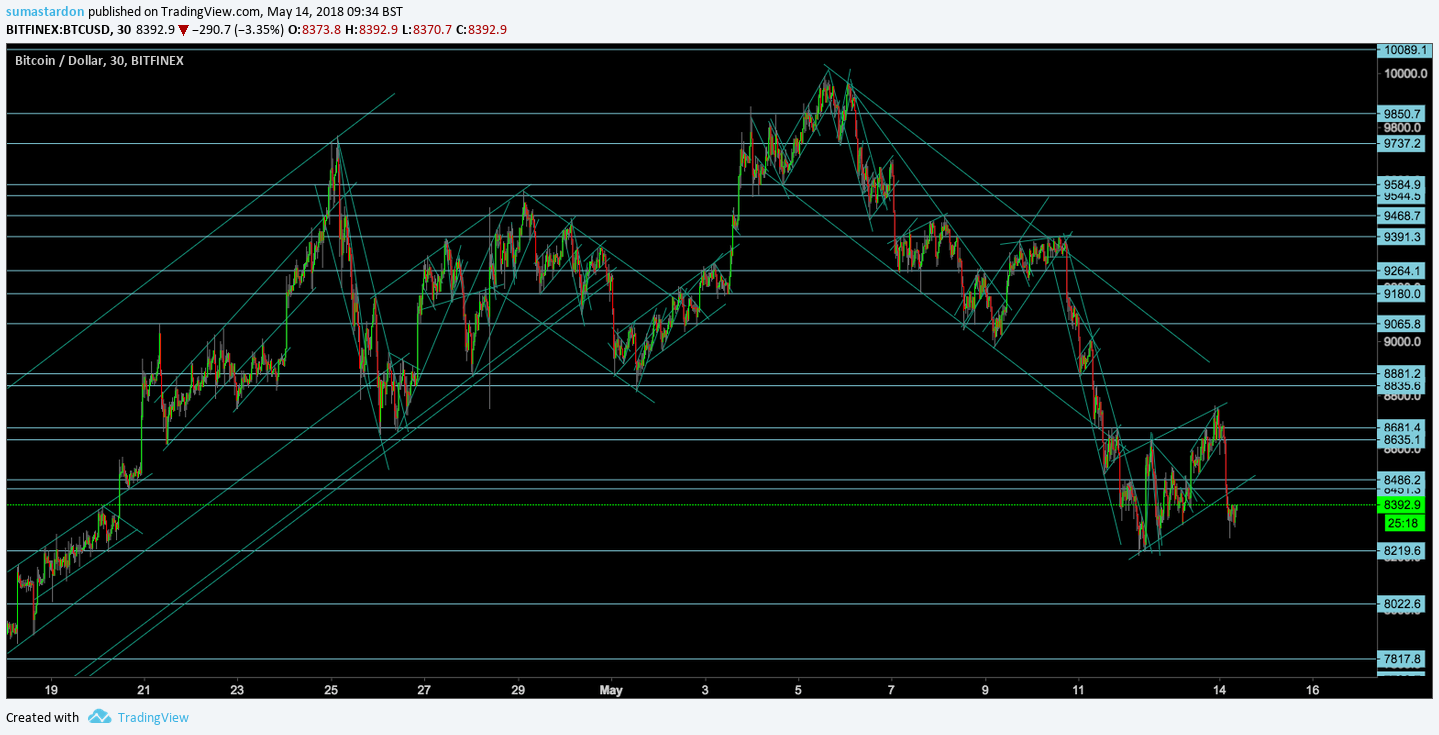Click the 9180.0 price level label

pyautogui.click(x=1402, y=293)
